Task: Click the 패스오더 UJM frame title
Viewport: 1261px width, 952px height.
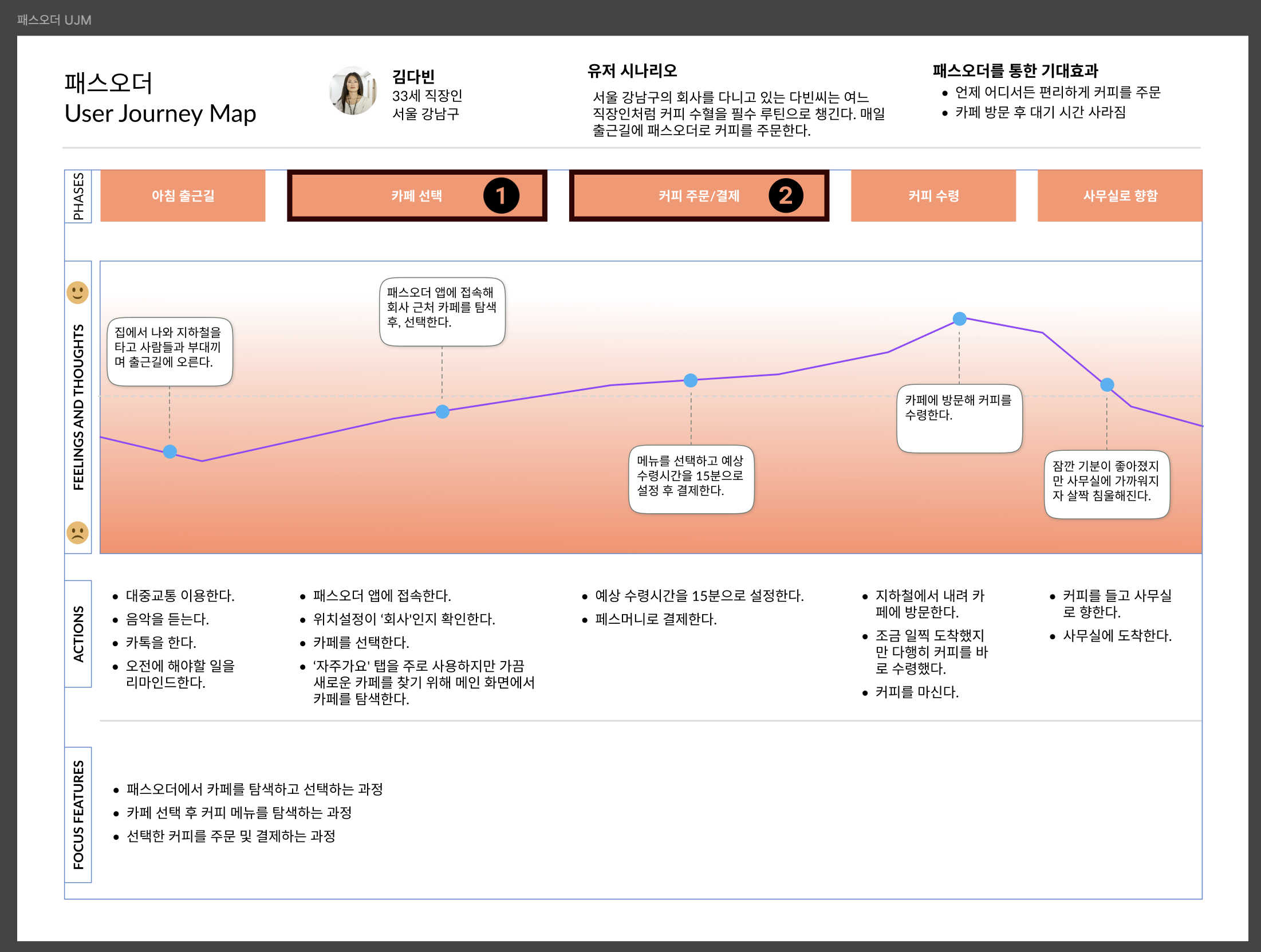Action: pos(54,20)
